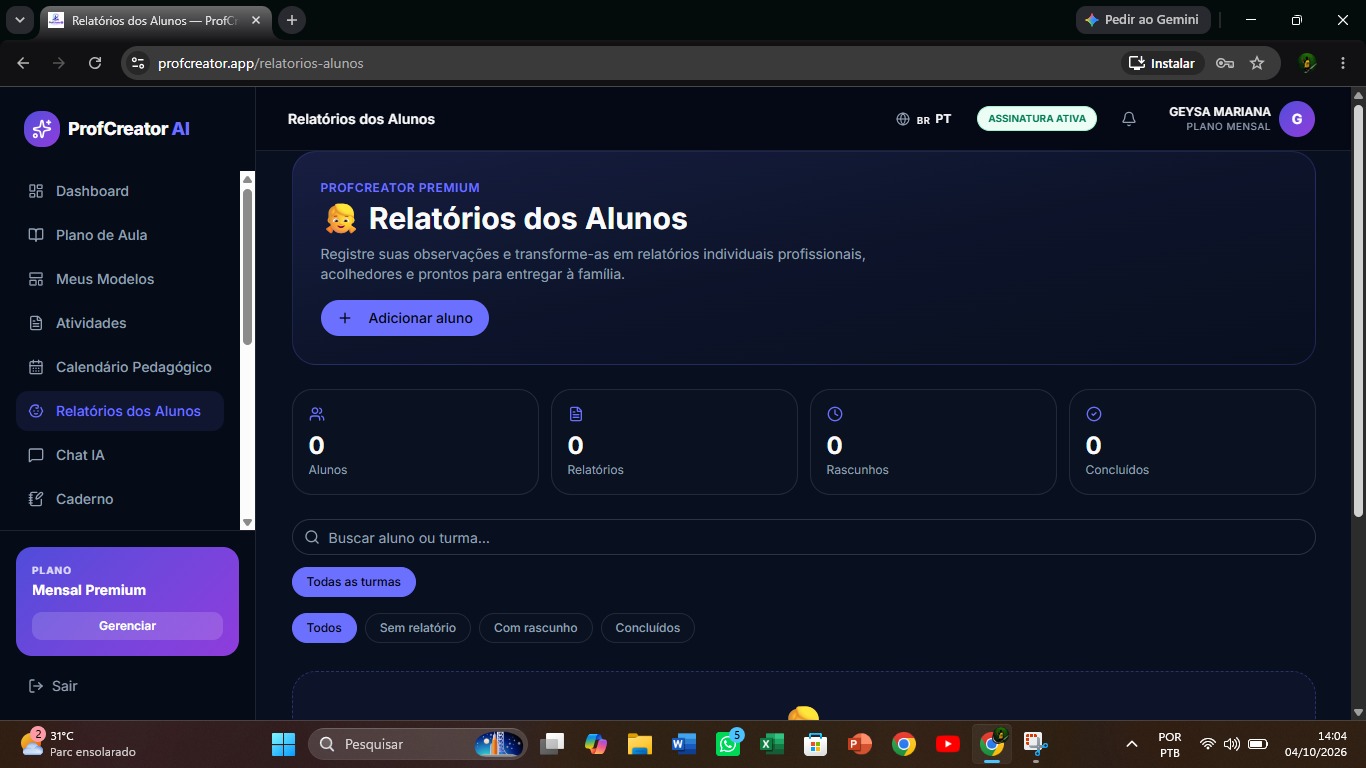1366x768 pixels.
Task: Select the Todos filter chip
Action: [x=324, y=628]
